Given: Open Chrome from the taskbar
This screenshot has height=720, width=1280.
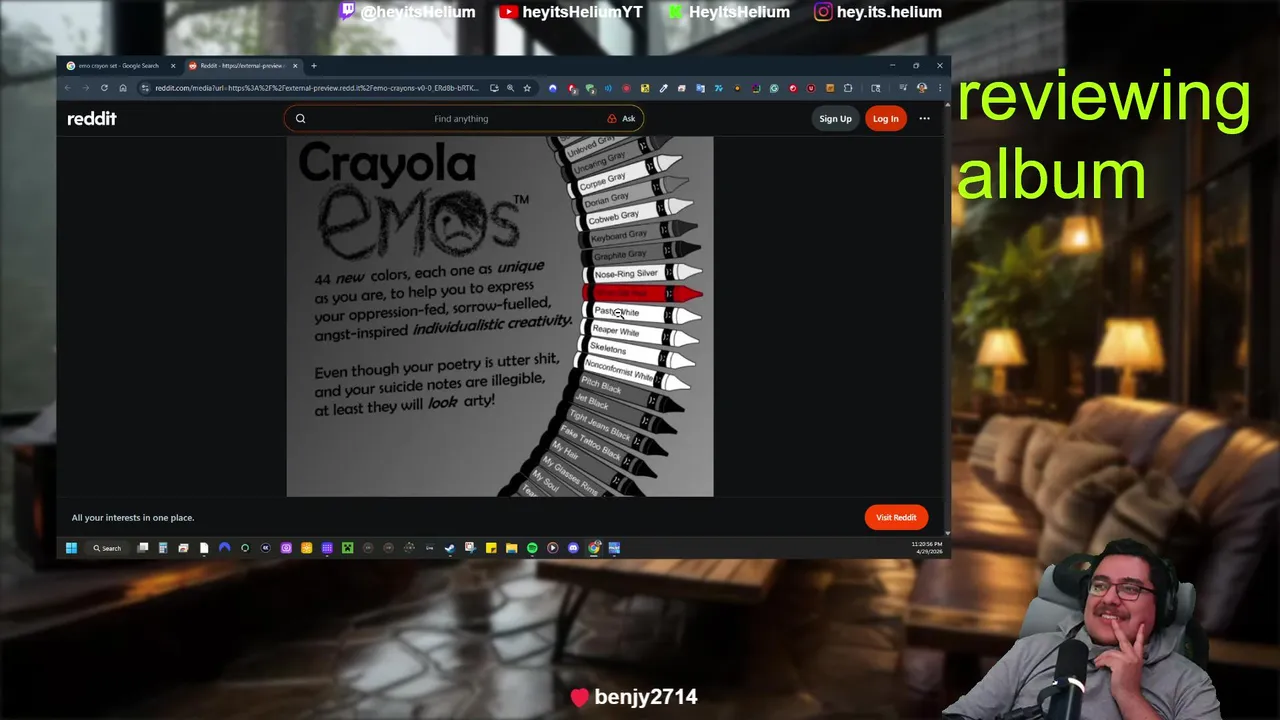Looking at the screenshot, I should (x=594, y=548).
